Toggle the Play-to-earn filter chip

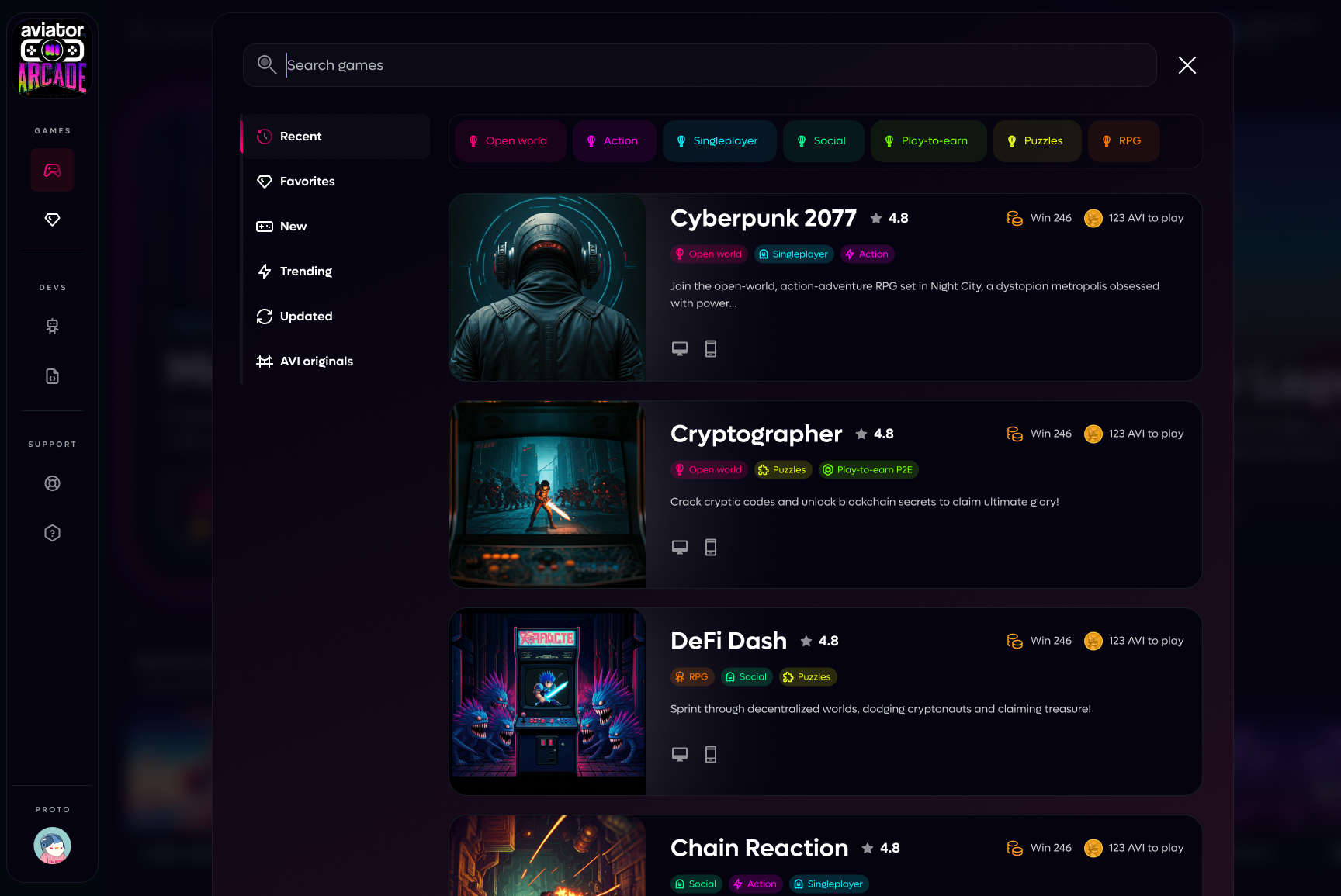click(929, 141)
